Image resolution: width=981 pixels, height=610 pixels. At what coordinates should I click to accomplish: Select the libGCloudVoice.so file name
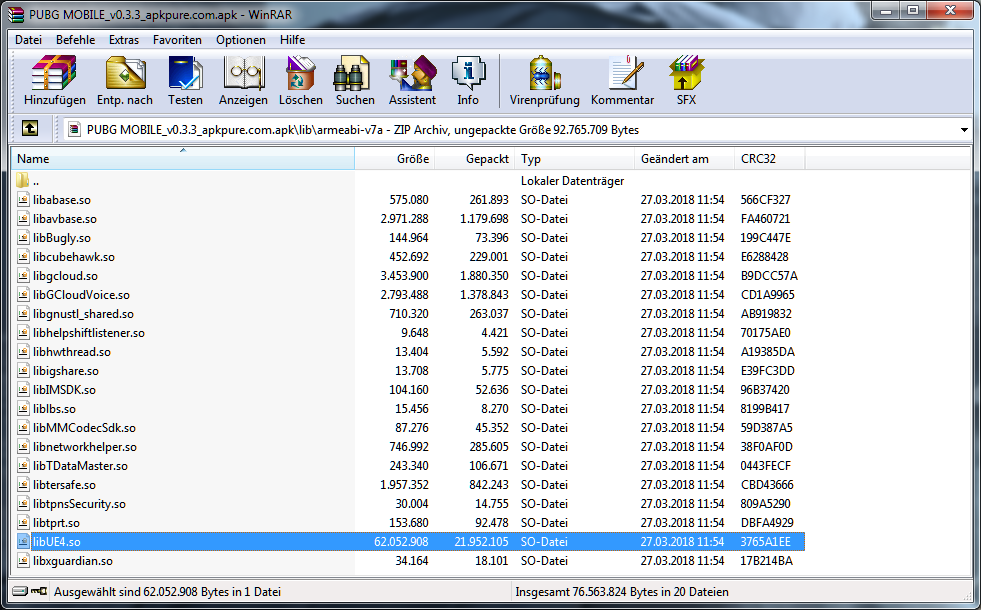pos(81,295)
